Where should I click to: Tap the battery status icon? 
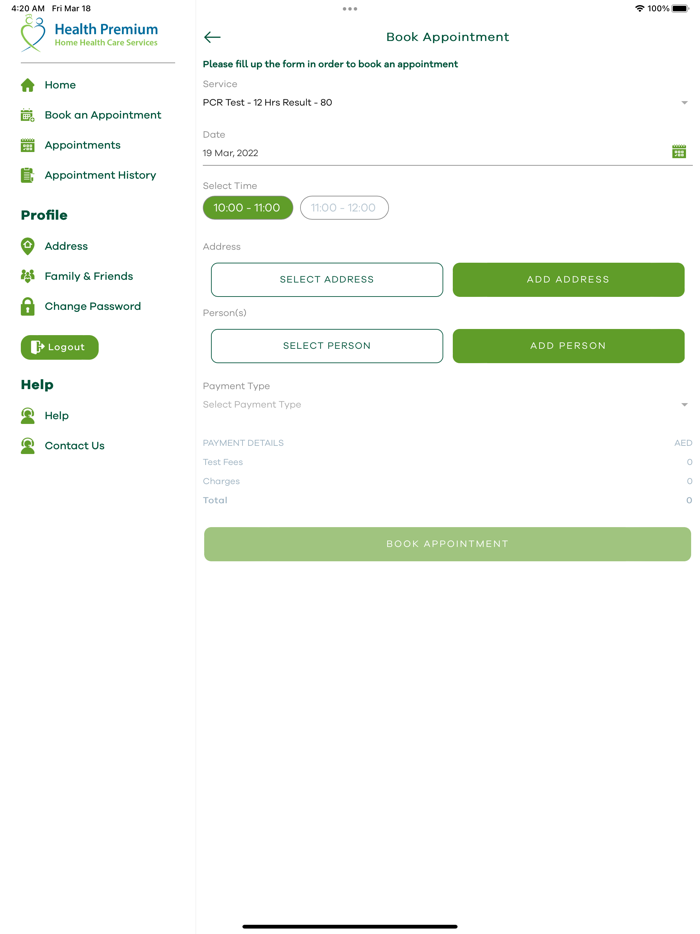click(680, 8)
